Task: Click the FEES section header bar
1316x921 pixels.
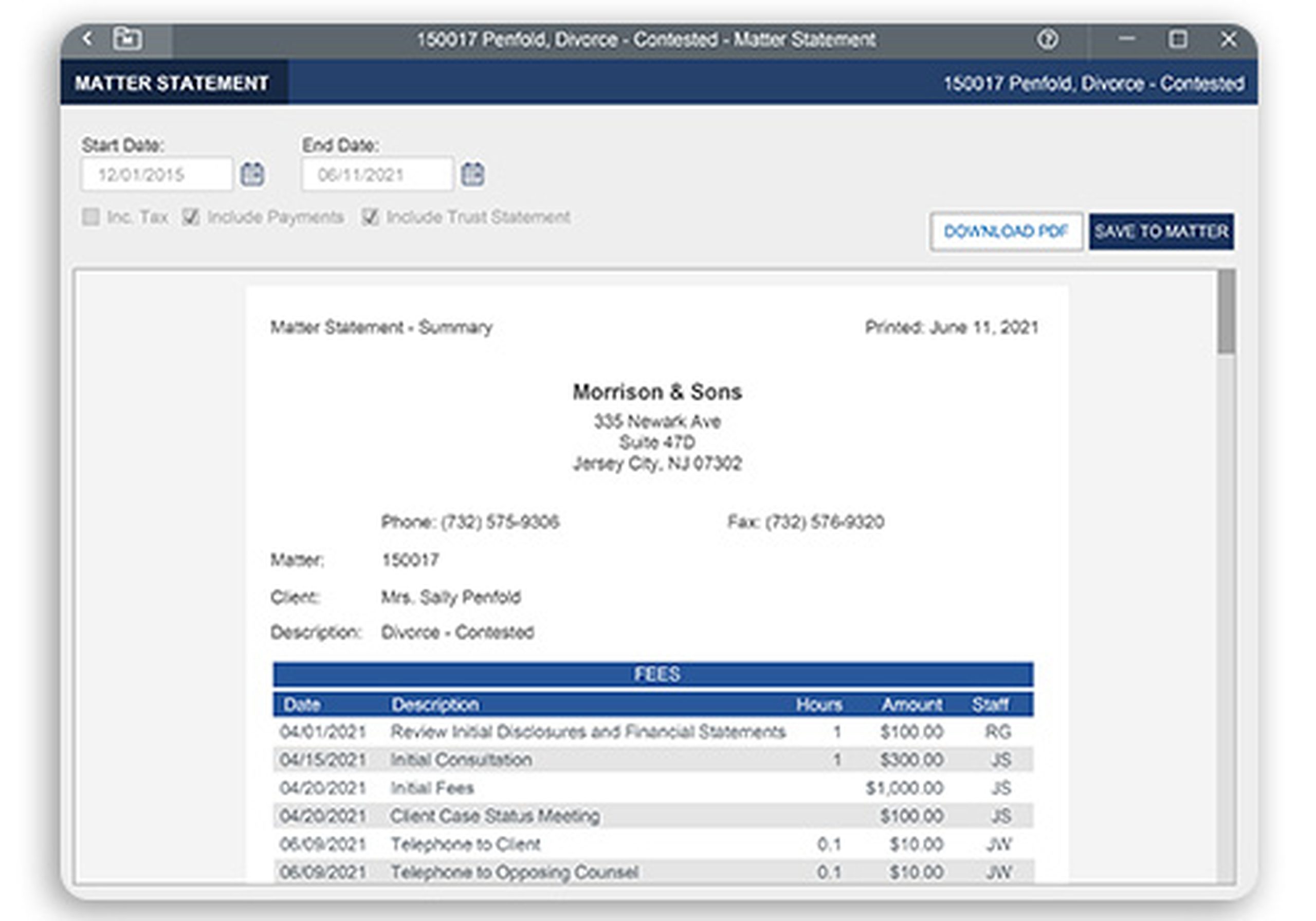Action: pos(653,674)
